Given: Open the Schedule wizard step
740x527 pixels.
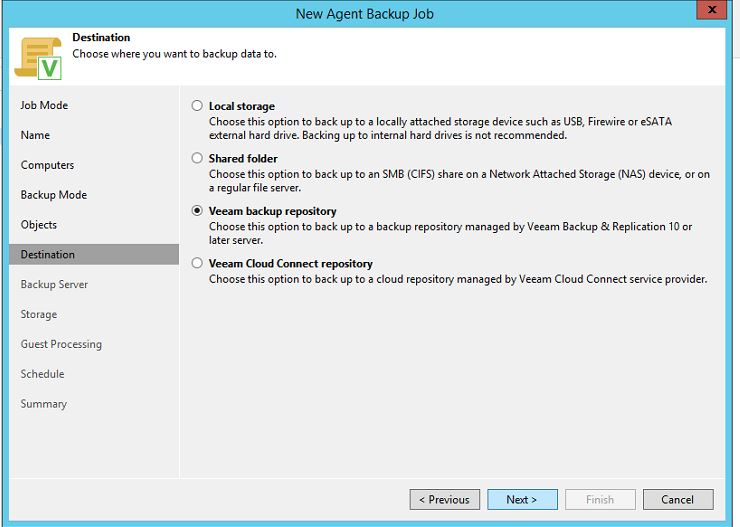Looking at the screenshot, I should pos(42,374).
